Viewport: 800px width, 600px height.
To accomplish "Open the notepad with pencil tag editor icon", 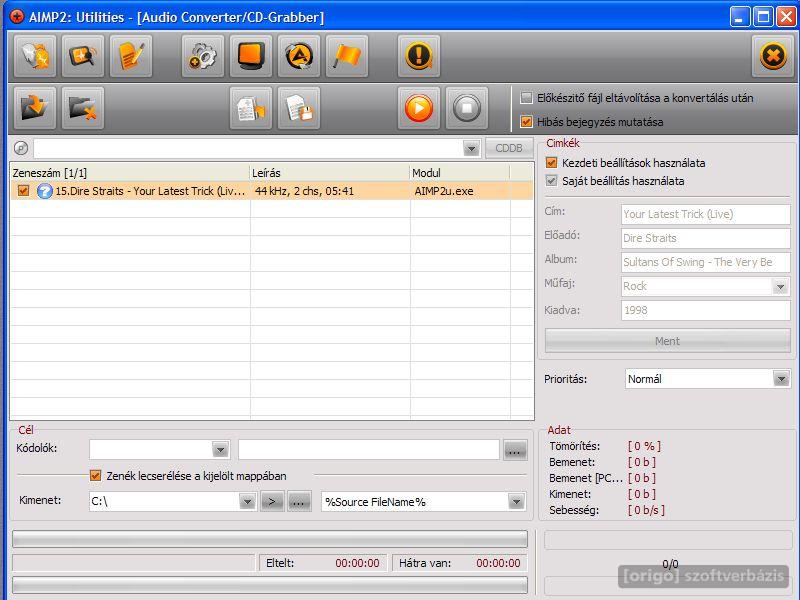I will point(131,56).
